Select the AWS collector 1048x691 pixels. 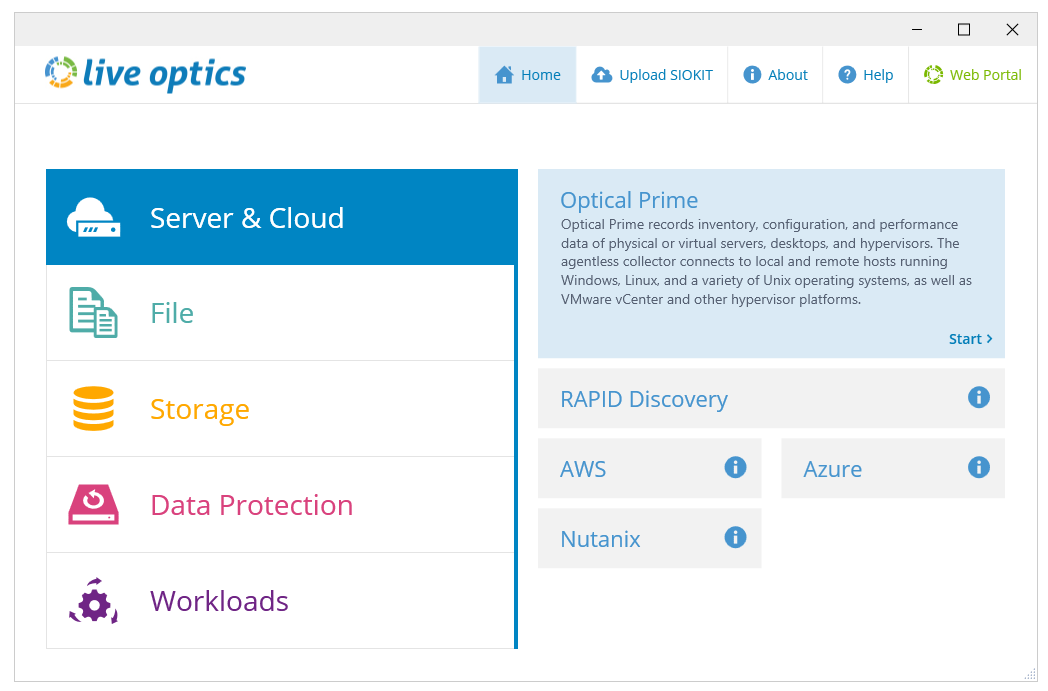650,468
